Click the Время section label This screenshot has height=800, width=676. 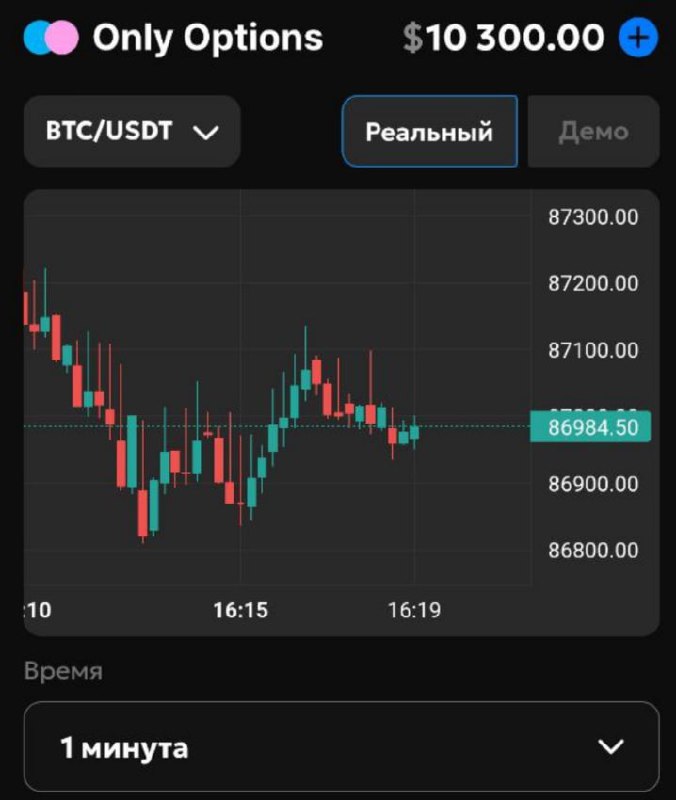pyautogui.click(x=63, y=671)
